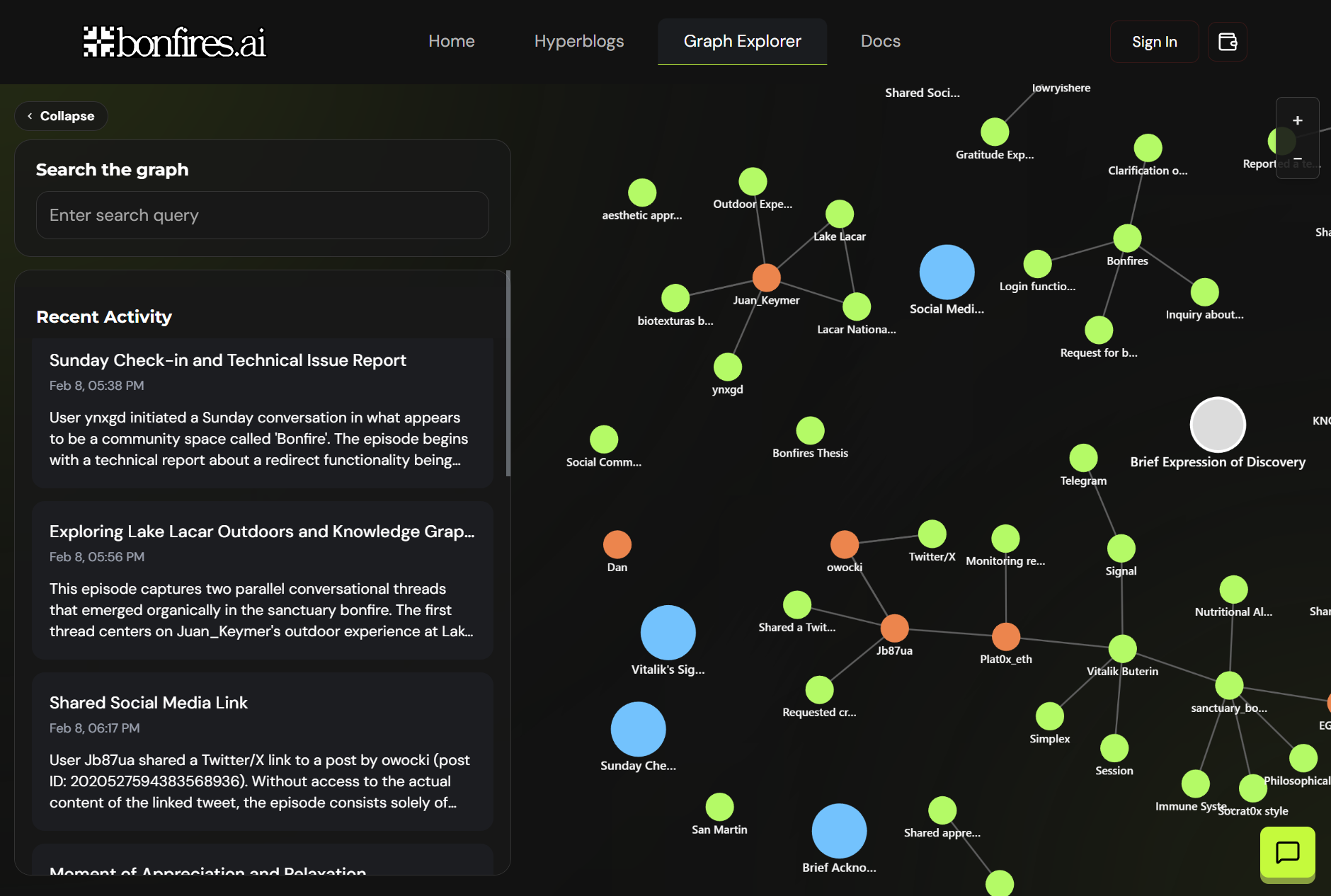Select the Sunday Che... blue node
Screen dimensions: 1331x896
[x=638, y=729]
